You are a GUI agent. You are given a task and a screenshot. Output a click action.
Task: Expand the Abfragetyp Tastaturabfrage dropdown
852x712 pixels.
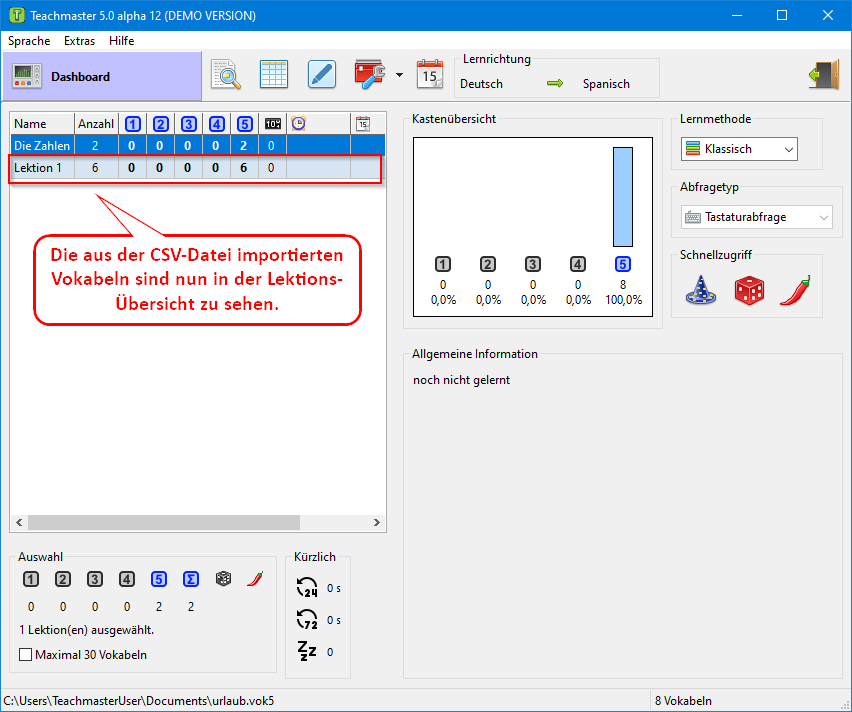(756, 217)
